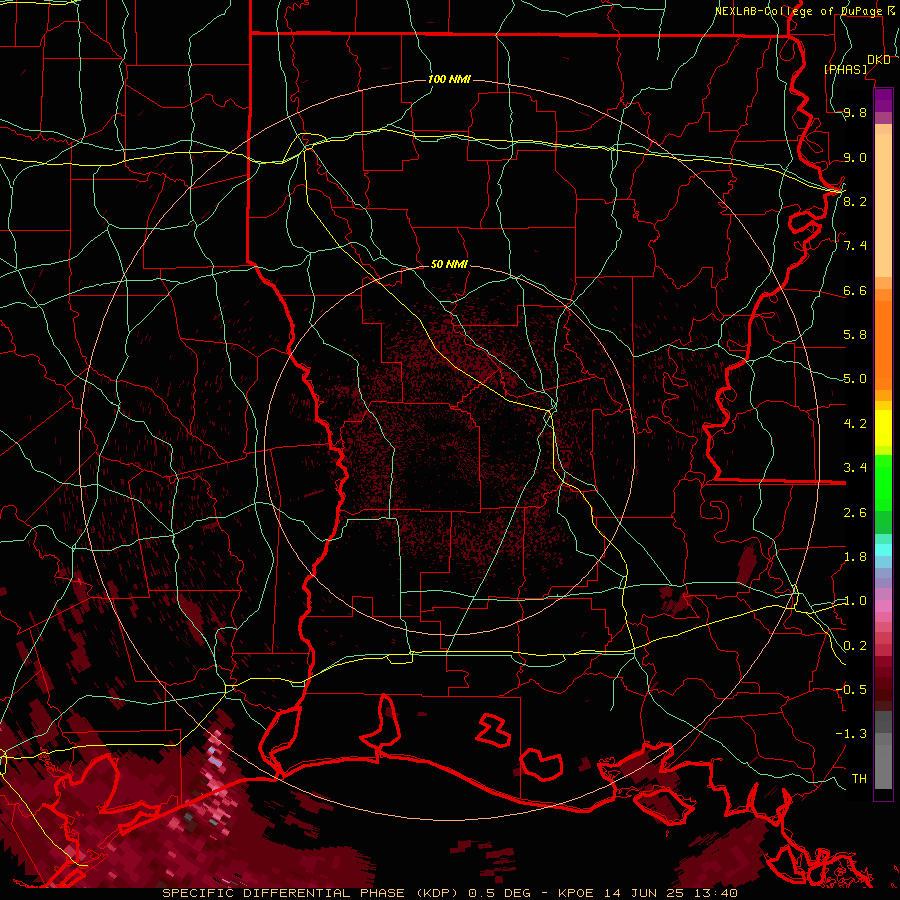
Task: Click the 50 NMI range ring label
Action: (449, 264)
